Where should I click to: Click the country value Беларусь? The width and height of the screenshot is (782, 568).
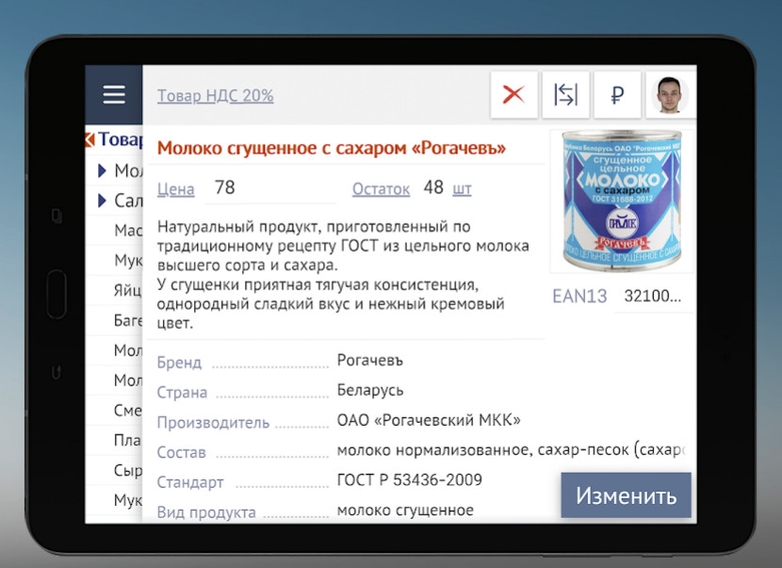370,390
